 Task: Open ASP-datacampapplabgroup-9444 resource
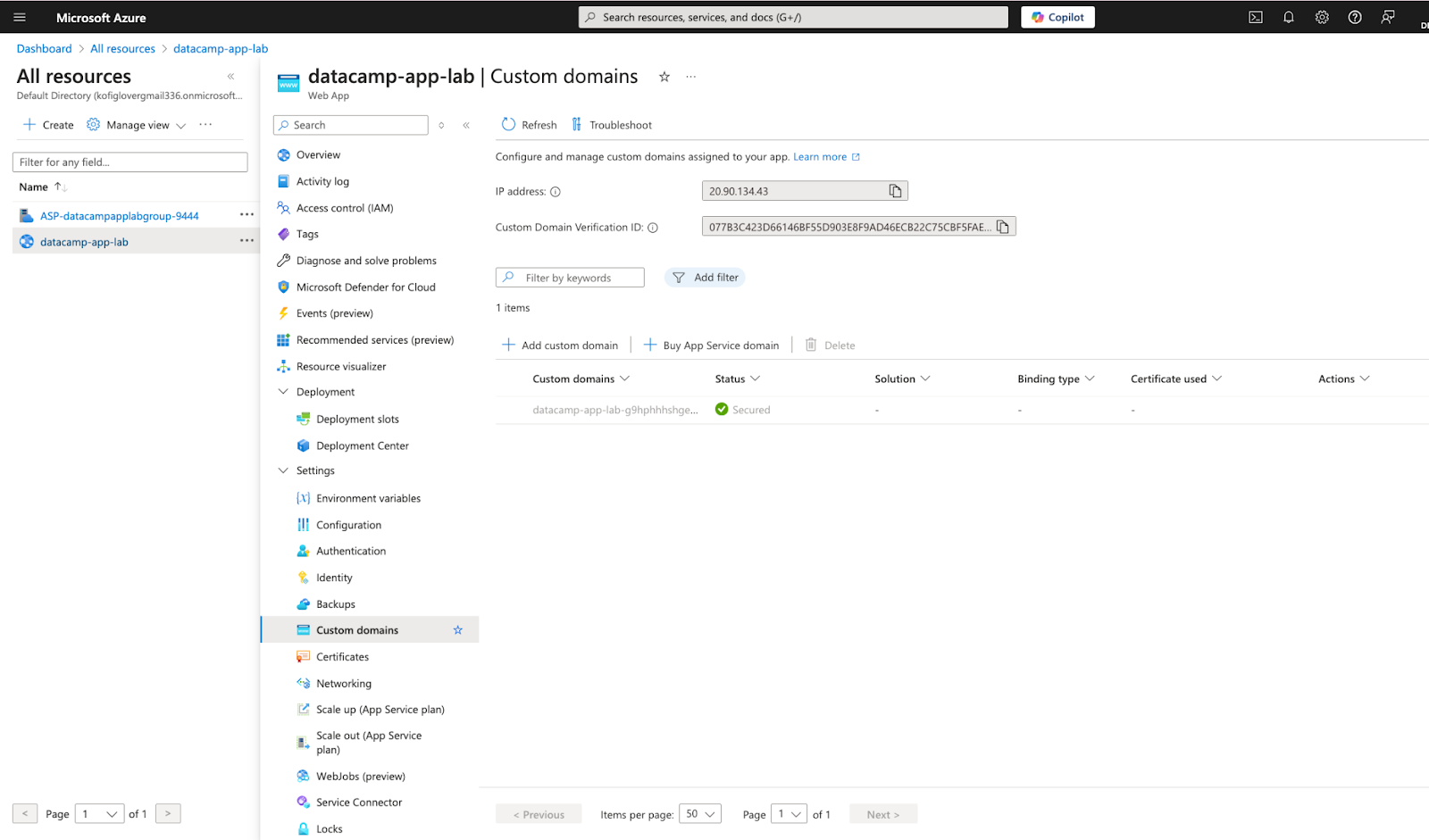(119, 216)
